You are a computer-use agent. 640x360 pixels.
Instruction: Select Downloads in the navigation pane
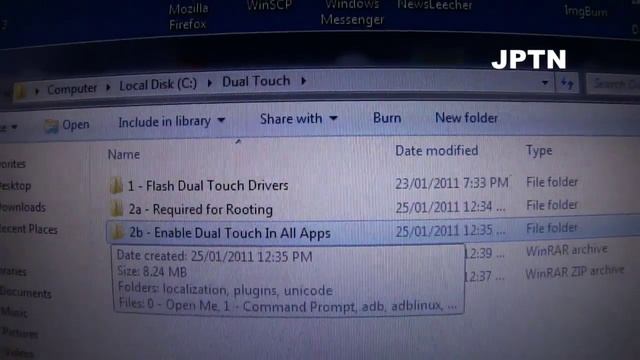click(23, 207)
